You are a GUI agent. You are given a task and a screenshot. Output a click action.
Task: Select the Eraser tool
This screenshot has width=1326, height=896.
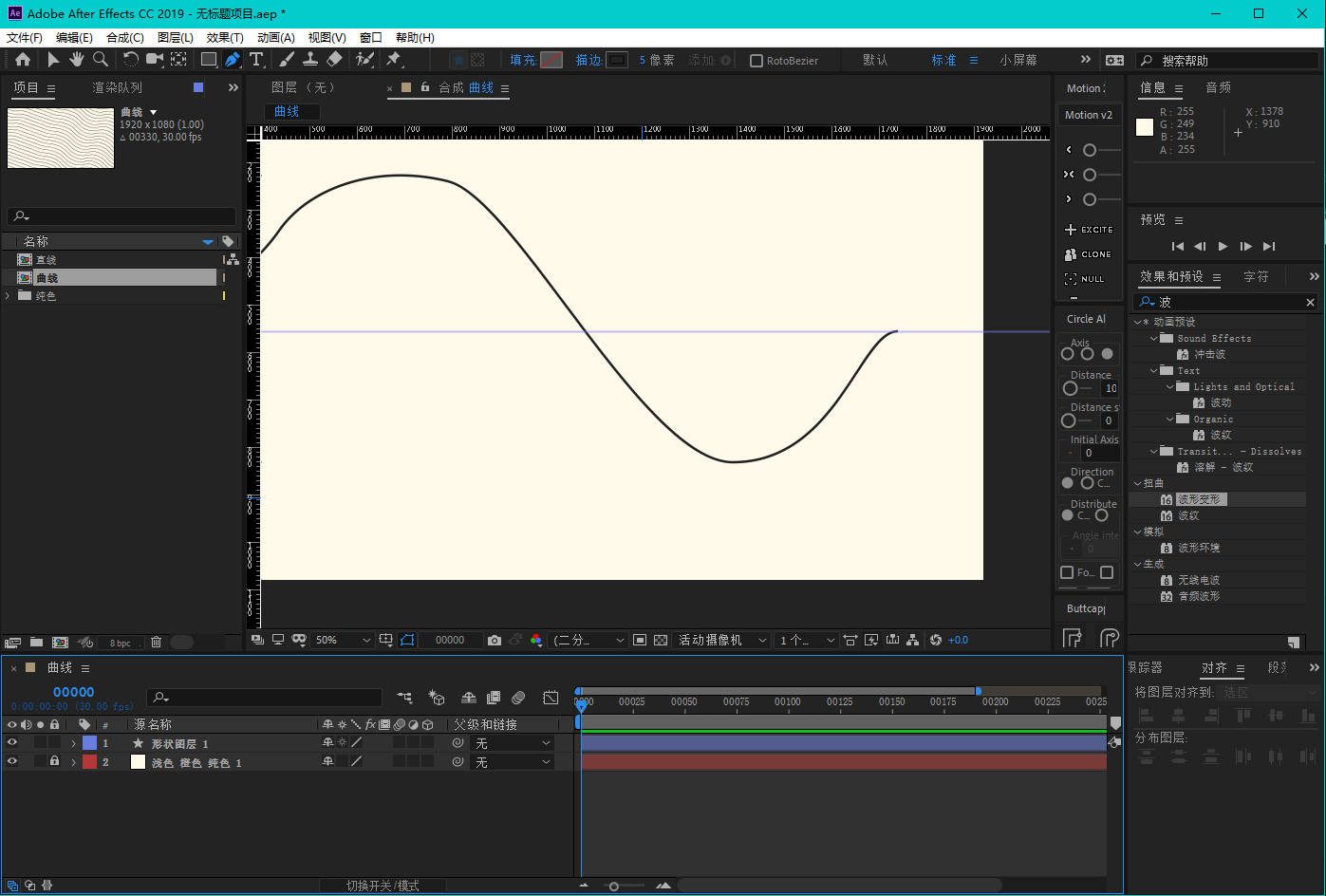pyautogui.click(x=334, y=60)
